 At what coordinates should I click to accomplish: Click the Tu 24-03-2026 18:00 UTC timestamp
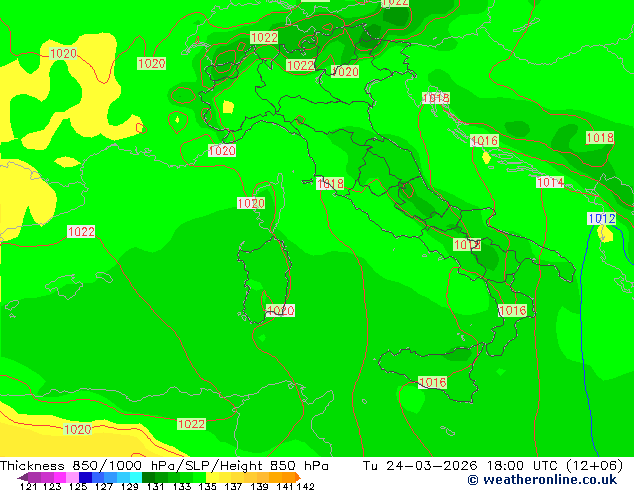(492, 466)
